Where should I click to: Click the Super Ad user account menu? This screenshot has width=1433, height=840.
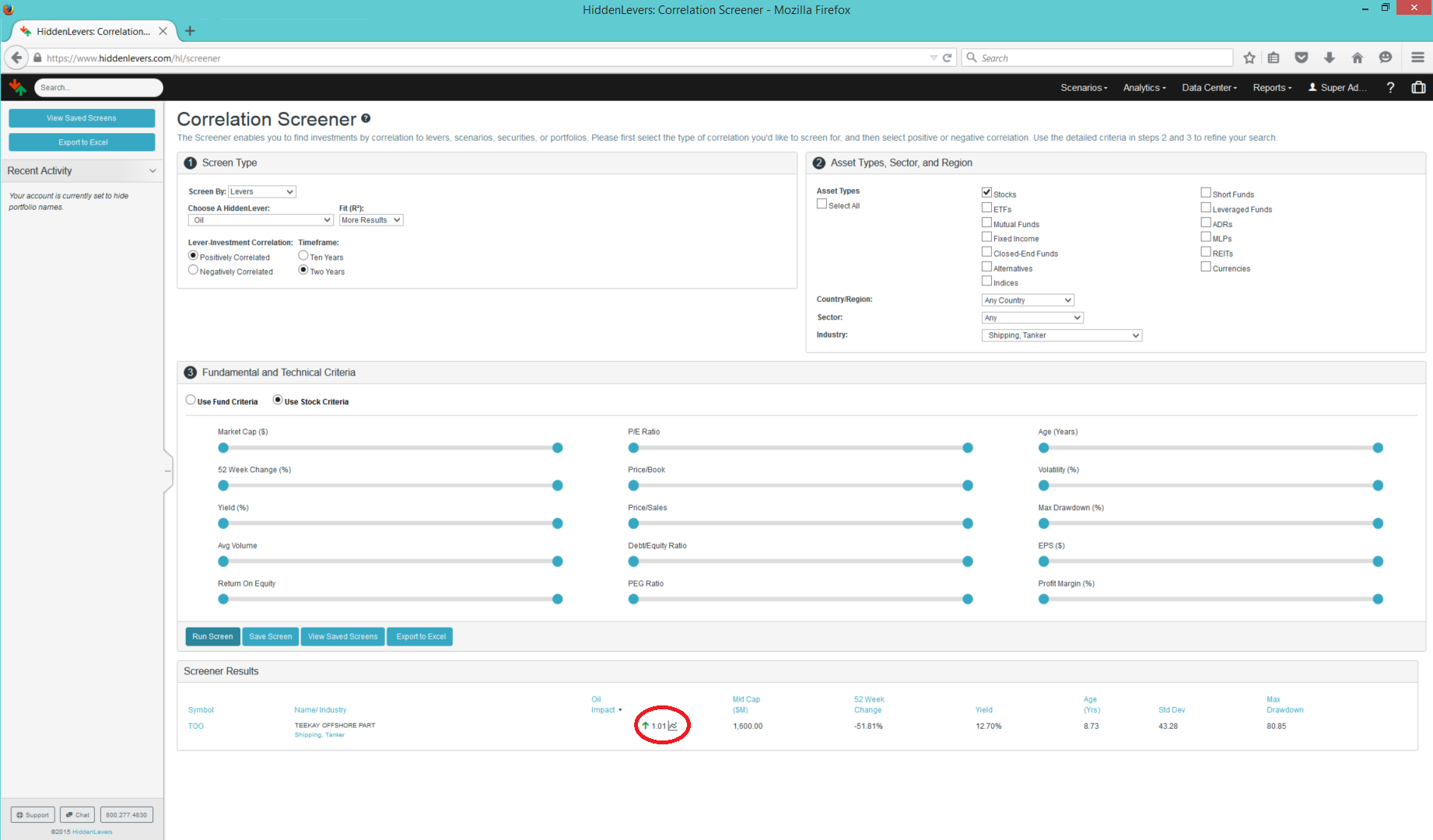[1337, 88]
